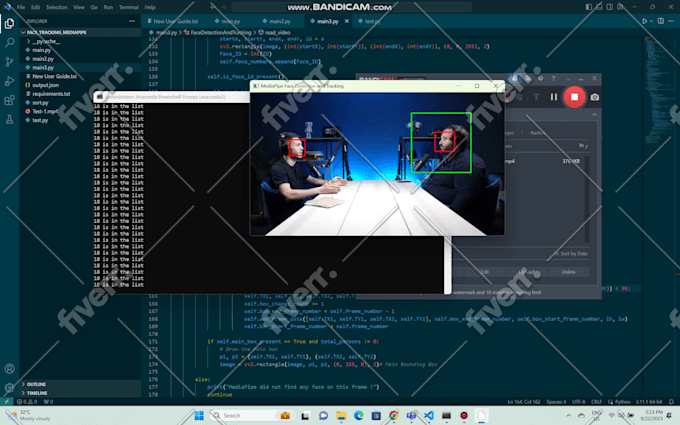This screenshot has height=425, width=680.
Task: Switch to the main2.py editor tab
Action: (280, 21)
